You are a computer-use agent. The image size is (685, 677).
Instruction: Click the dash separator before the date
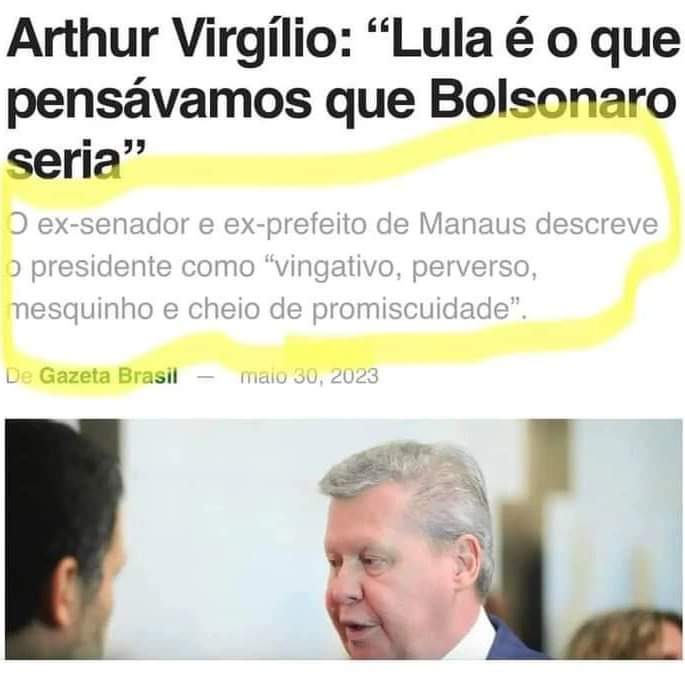(205, 377)
